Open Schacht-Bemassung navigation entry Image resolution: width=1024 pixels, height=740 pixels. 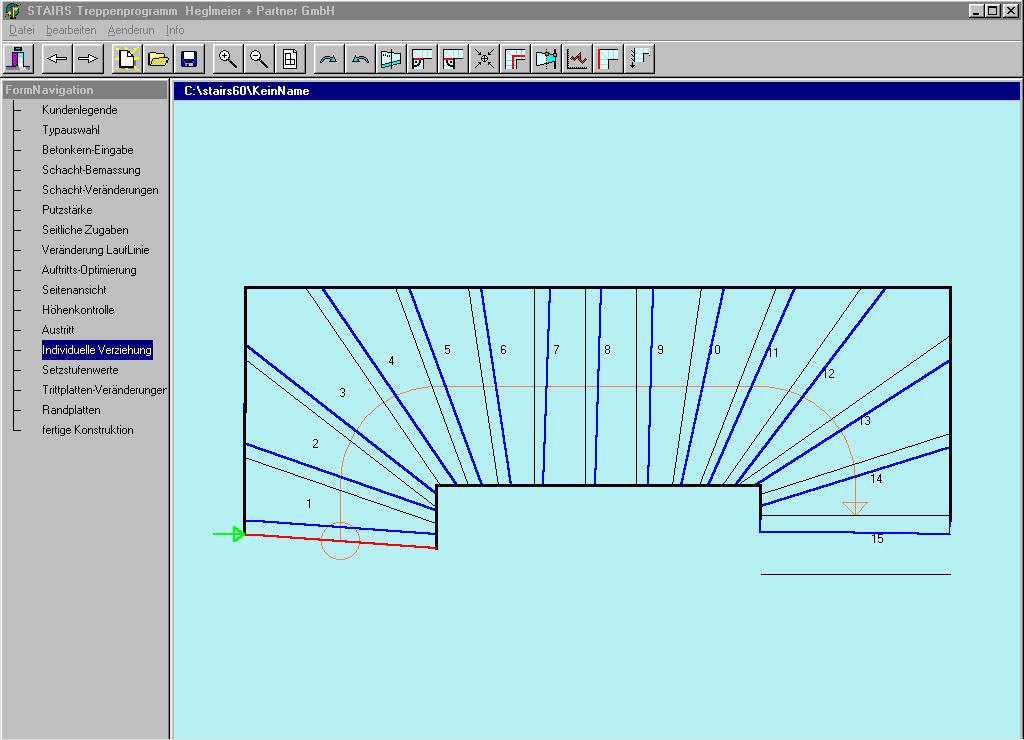(x=91, y=170)
